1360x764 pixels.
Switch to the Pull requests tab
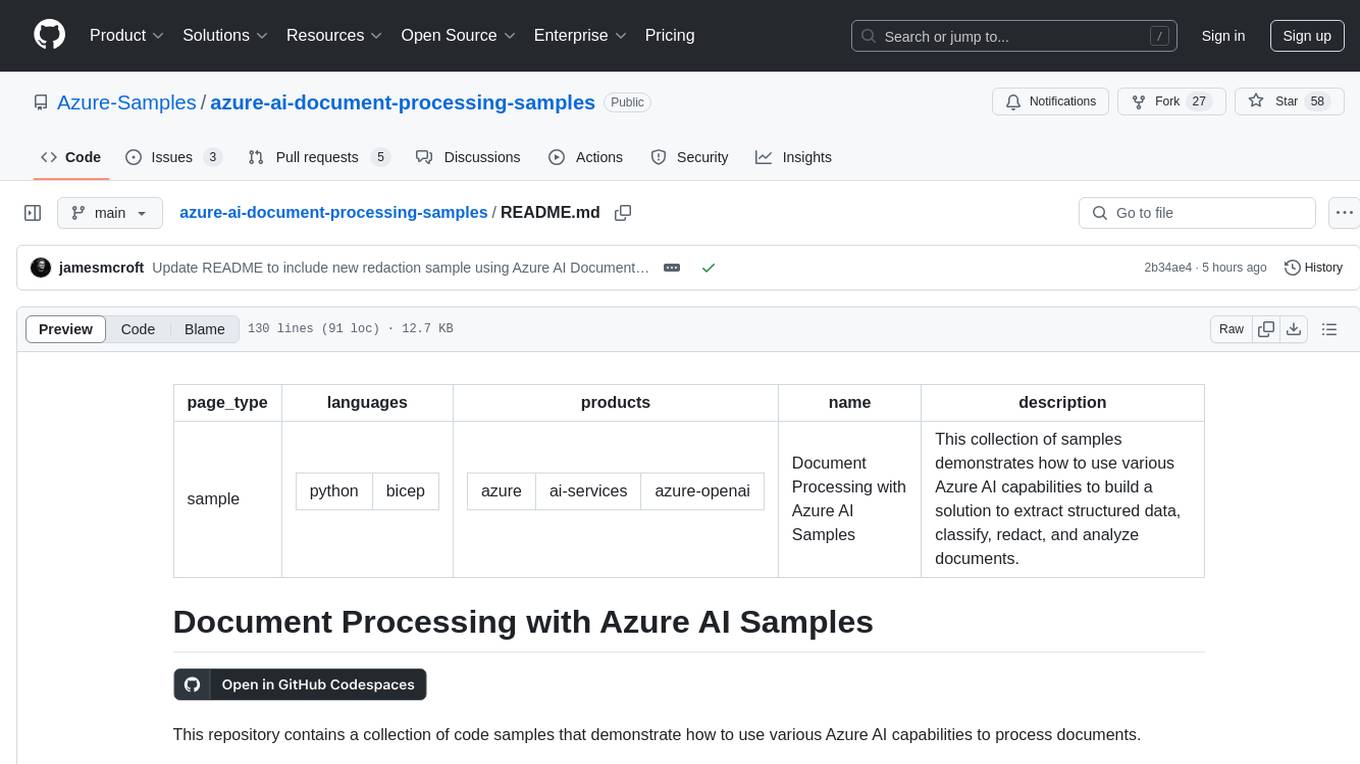[318, 157]
